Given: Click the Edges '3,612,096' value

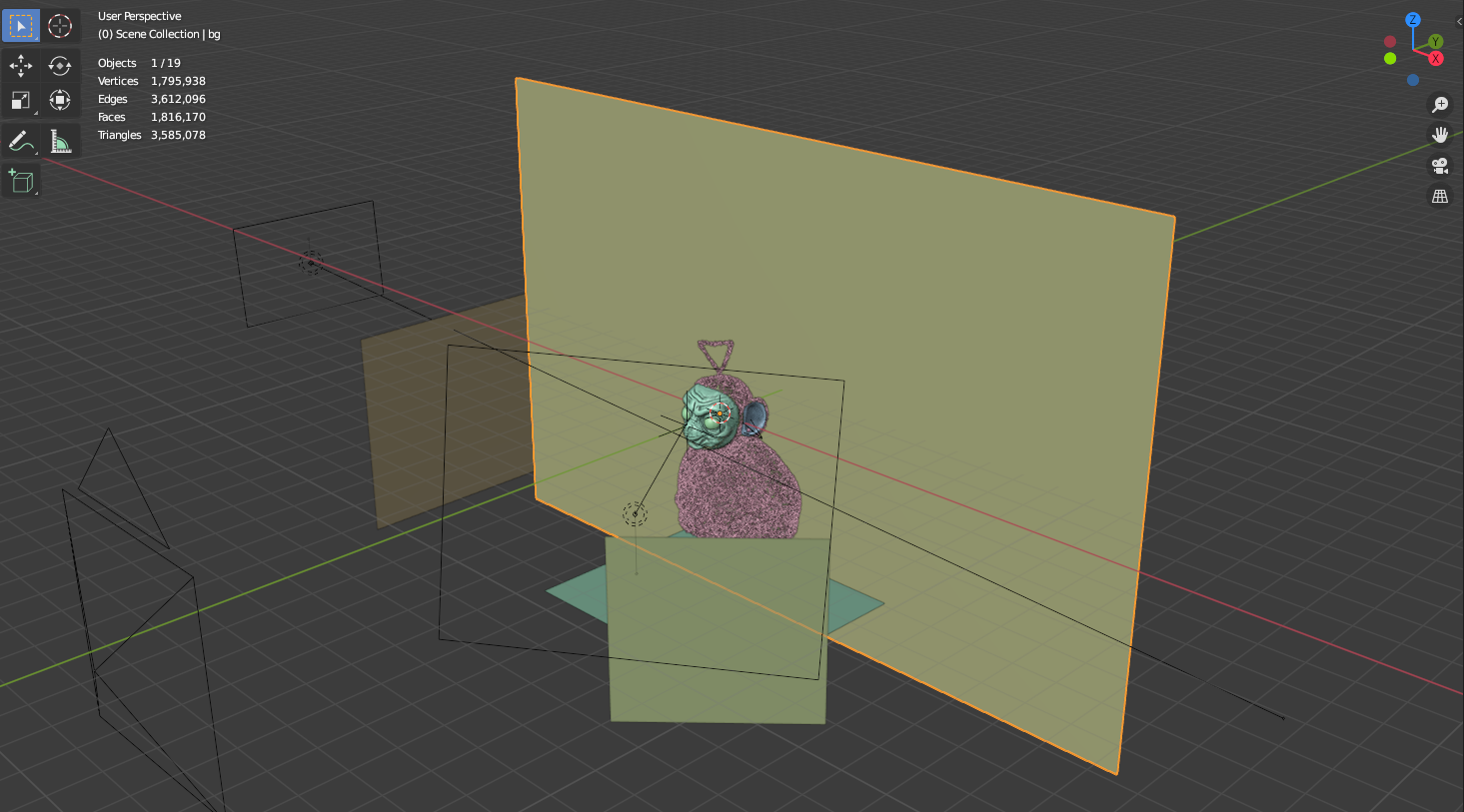Looking at the screenshot, I should [x=178, y=99].
